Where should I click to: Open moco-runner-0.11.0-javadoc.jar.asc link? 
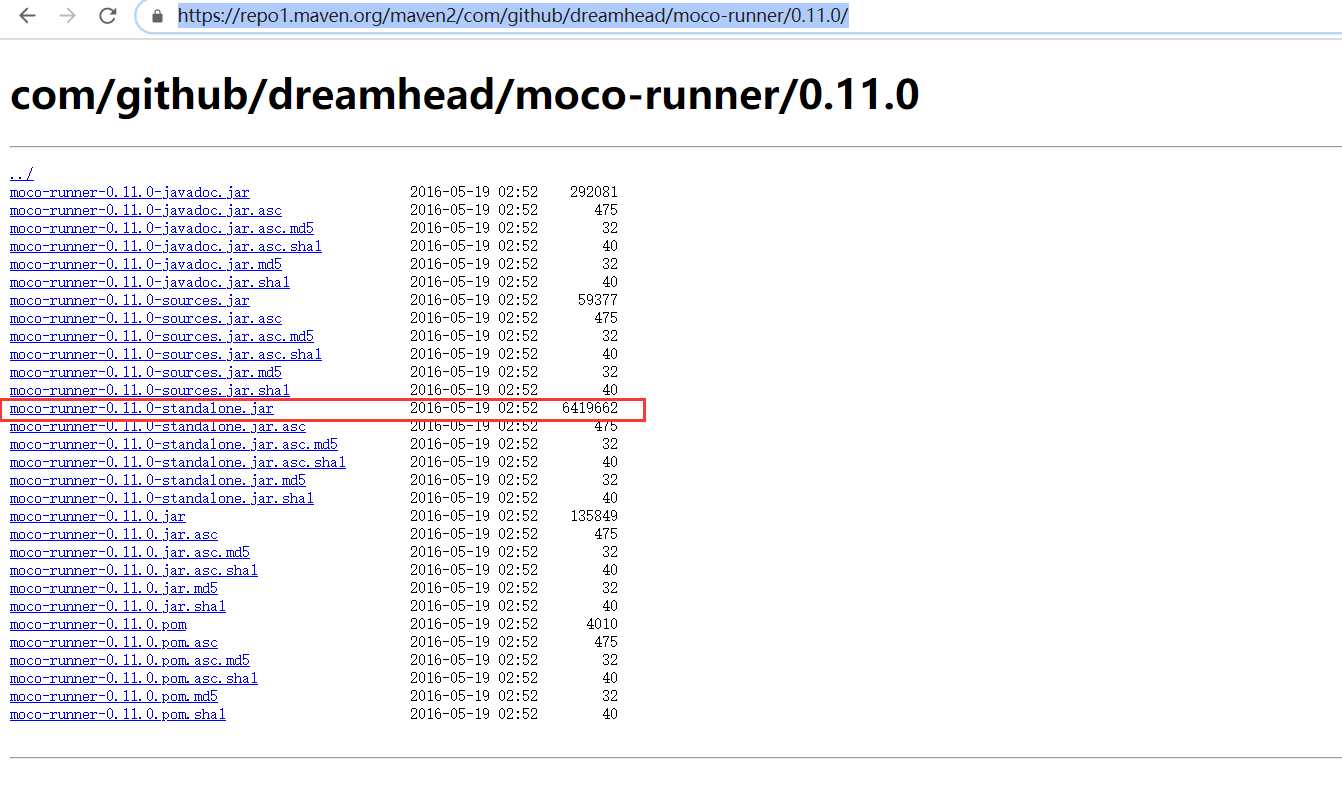click(146, 210)
